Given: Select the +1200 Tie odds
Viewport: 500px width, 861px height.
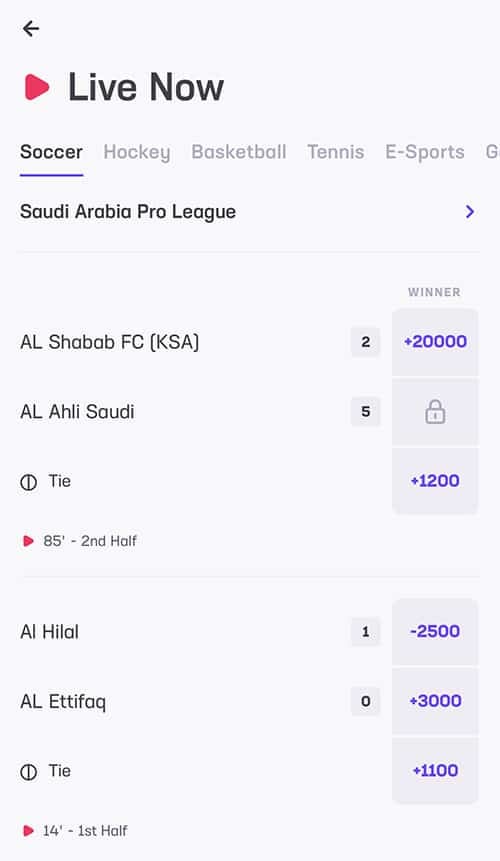Looking at the screenshot, I should click(435, 481).
